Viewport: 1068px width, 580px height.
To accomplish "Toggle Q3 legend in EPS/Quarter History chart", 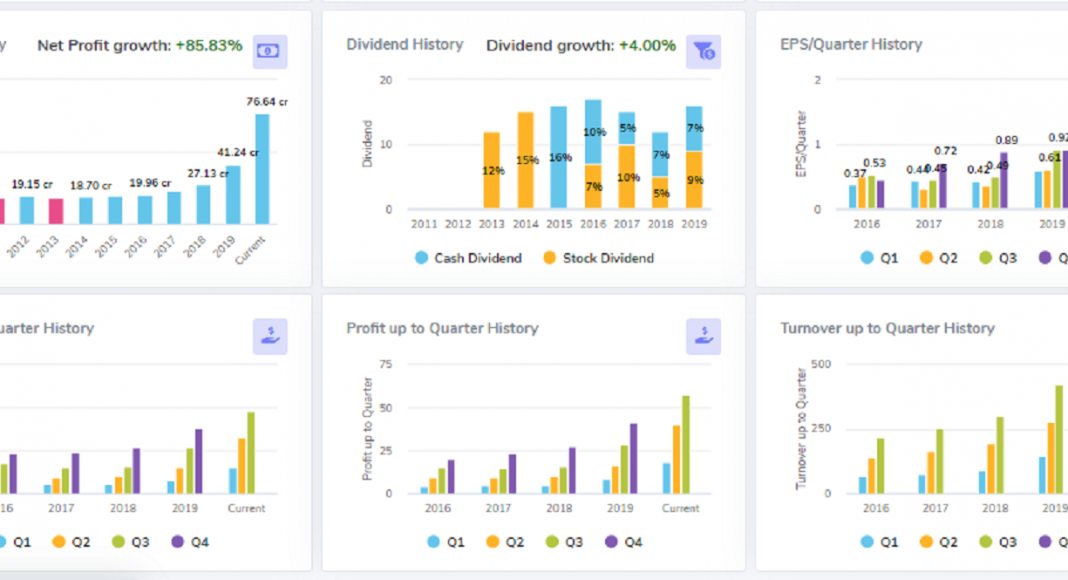I will [997, 258].
